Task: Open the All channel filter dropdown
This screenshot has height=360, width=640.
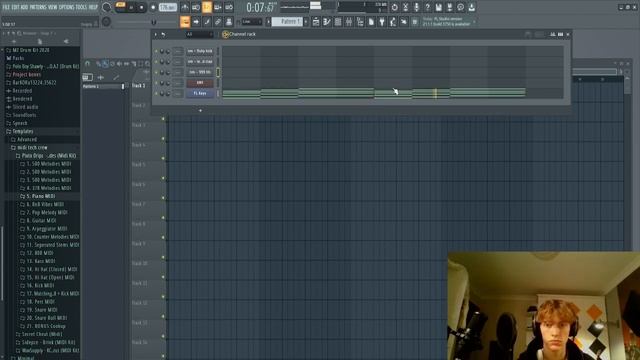Action: pyautogui.click(x=200, y=35)
